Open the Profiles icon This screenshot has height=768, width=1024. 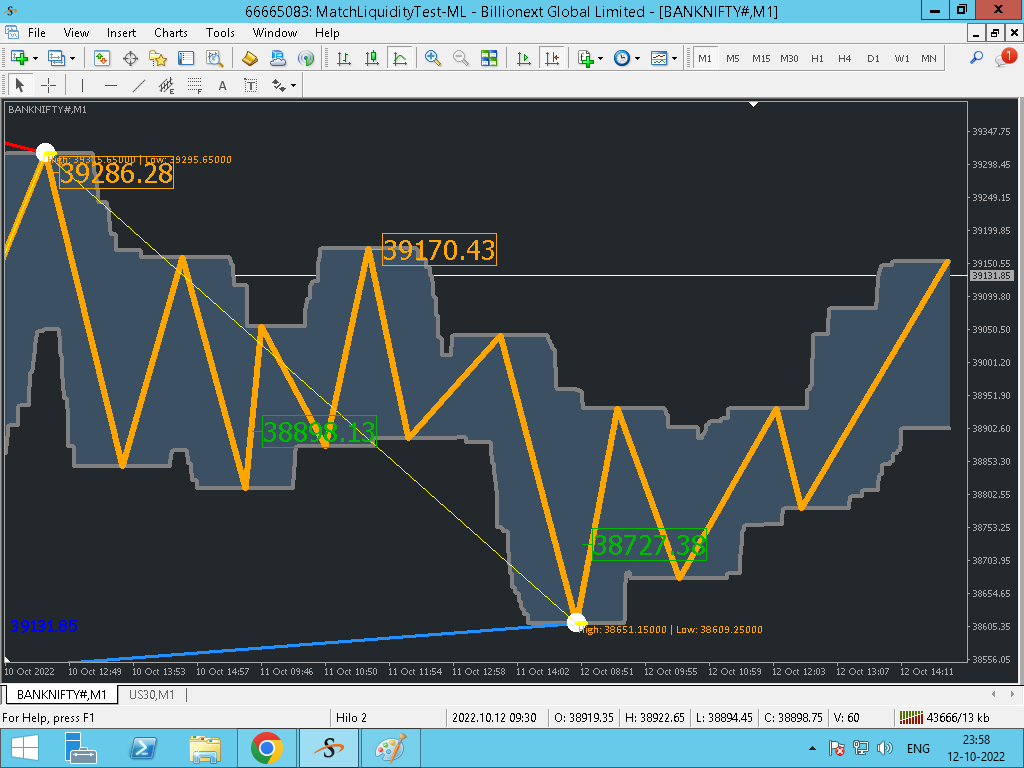click(56, 58)
